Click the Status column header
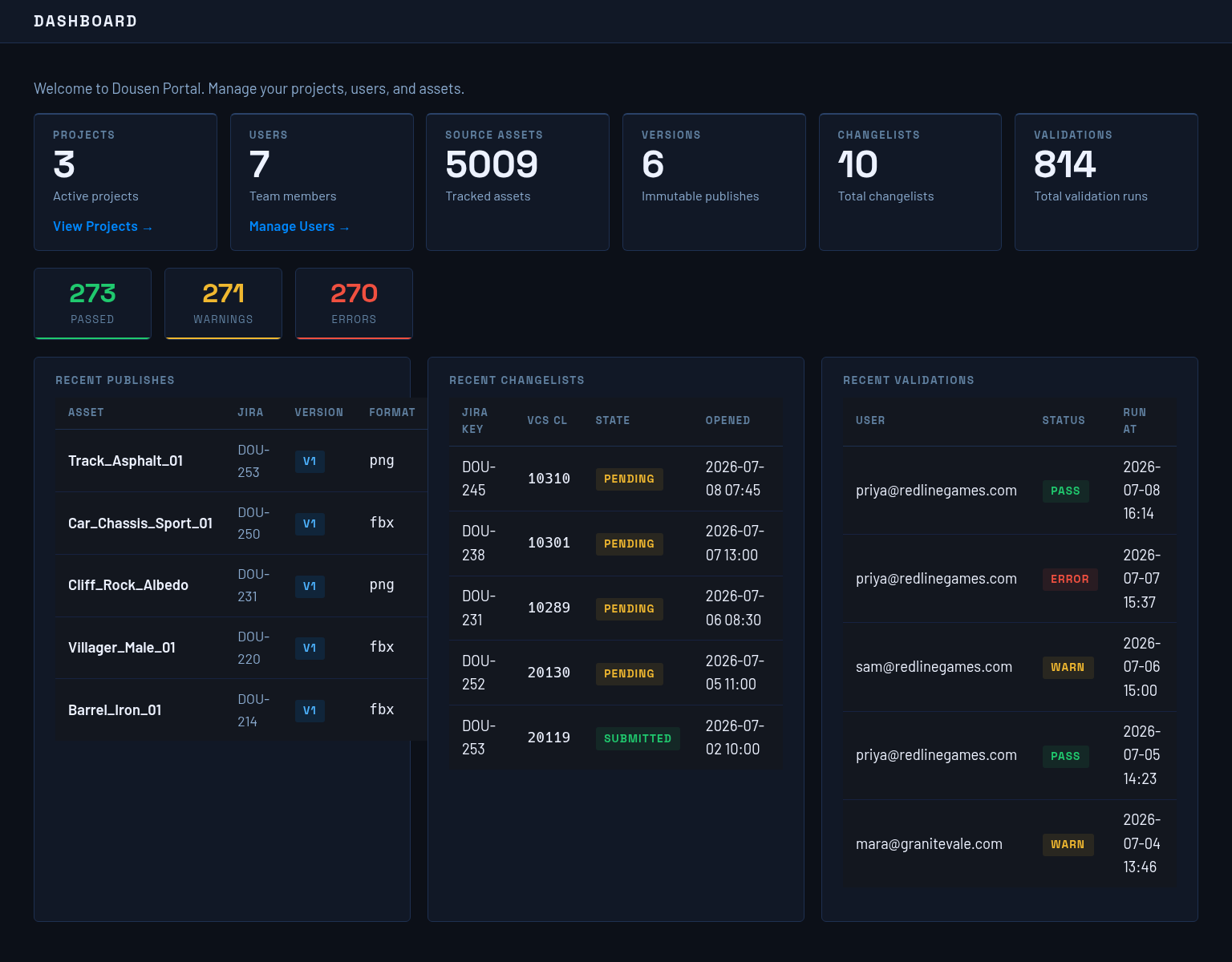The image size is (1232, 962). pos(1064,421)
